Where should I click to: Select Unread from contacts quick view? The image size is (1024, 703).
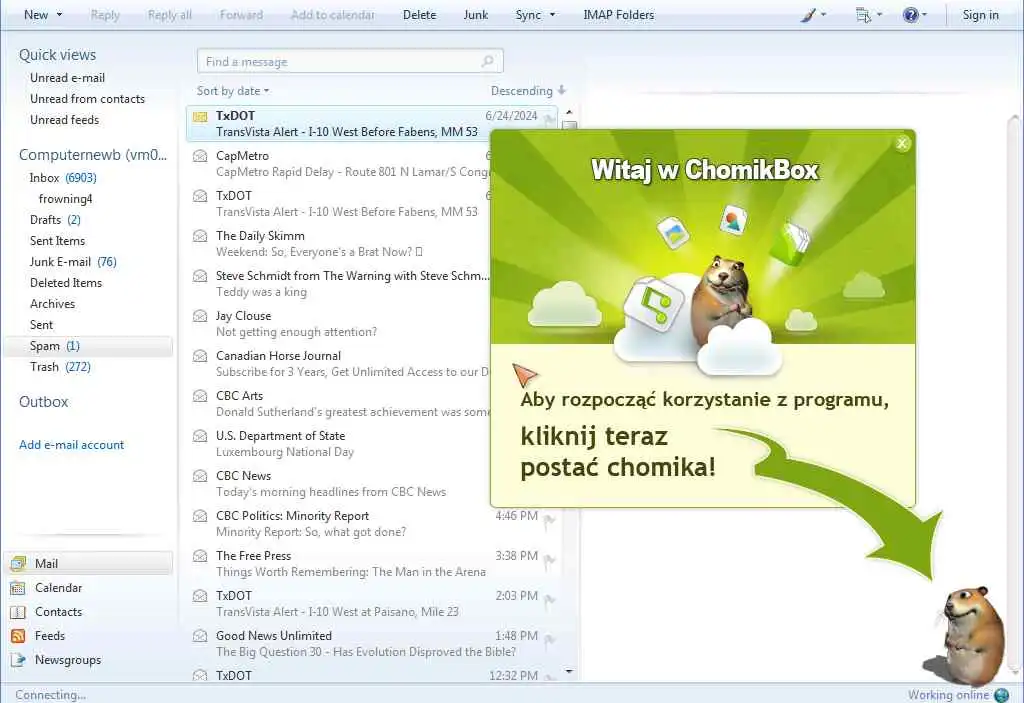(x=88, y=99)
